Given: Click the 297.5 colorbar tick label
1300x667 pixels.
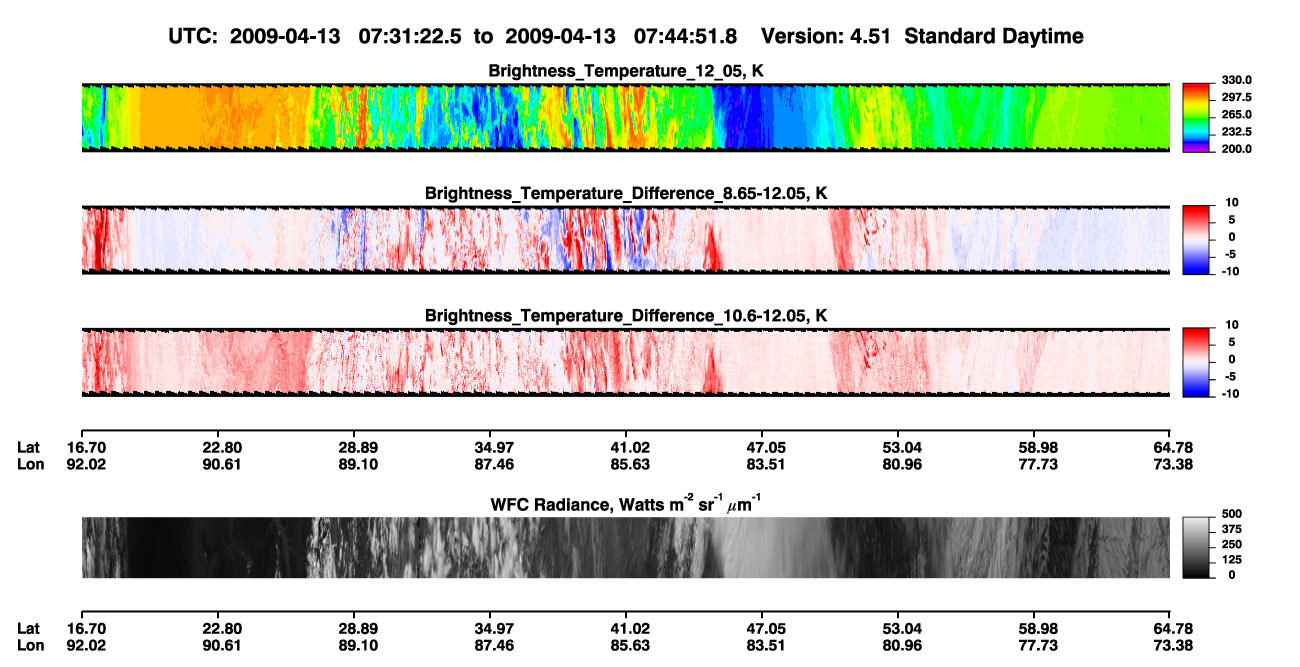Looking at the screenshot, I should [x=1236, y=97].
